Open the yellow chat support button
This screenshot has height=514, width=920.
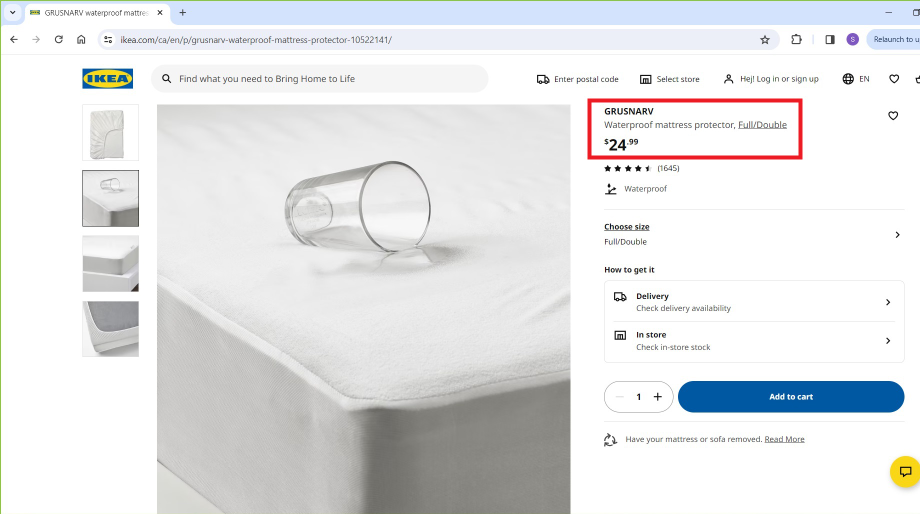coord(905,472)
